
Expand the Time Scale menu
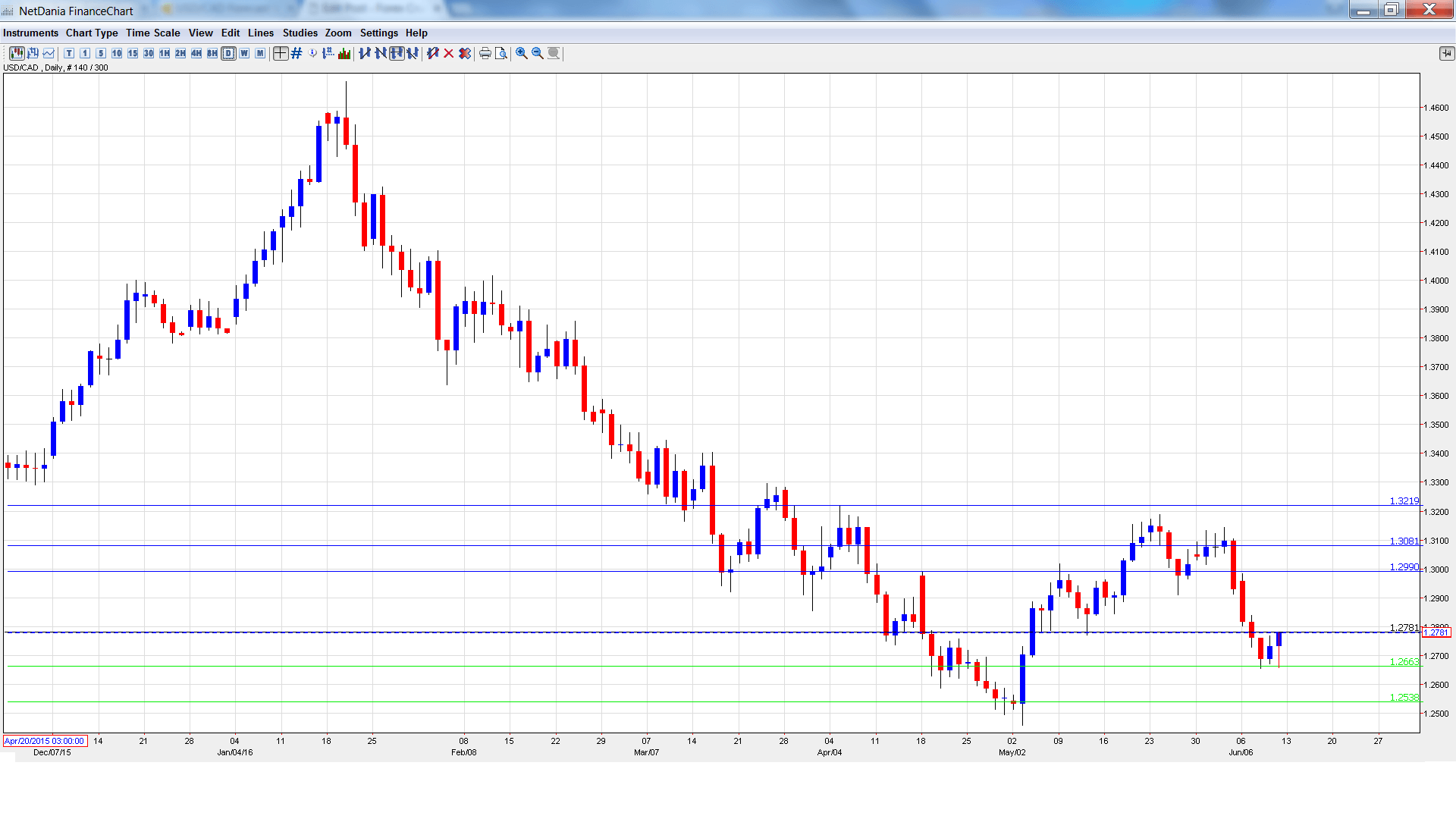tap(152, 33)
